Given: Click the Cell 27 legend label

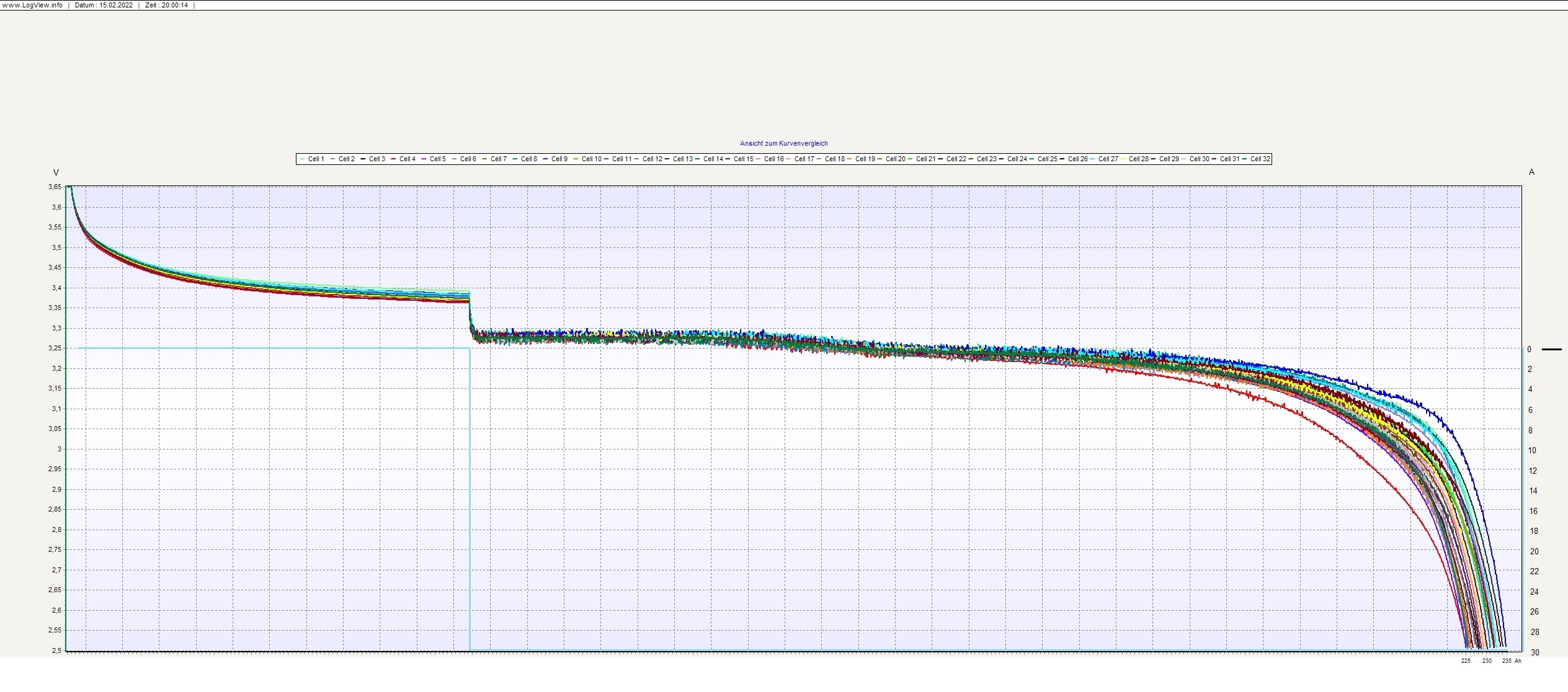Looking at the screenshot, I should click(1108, 159).
